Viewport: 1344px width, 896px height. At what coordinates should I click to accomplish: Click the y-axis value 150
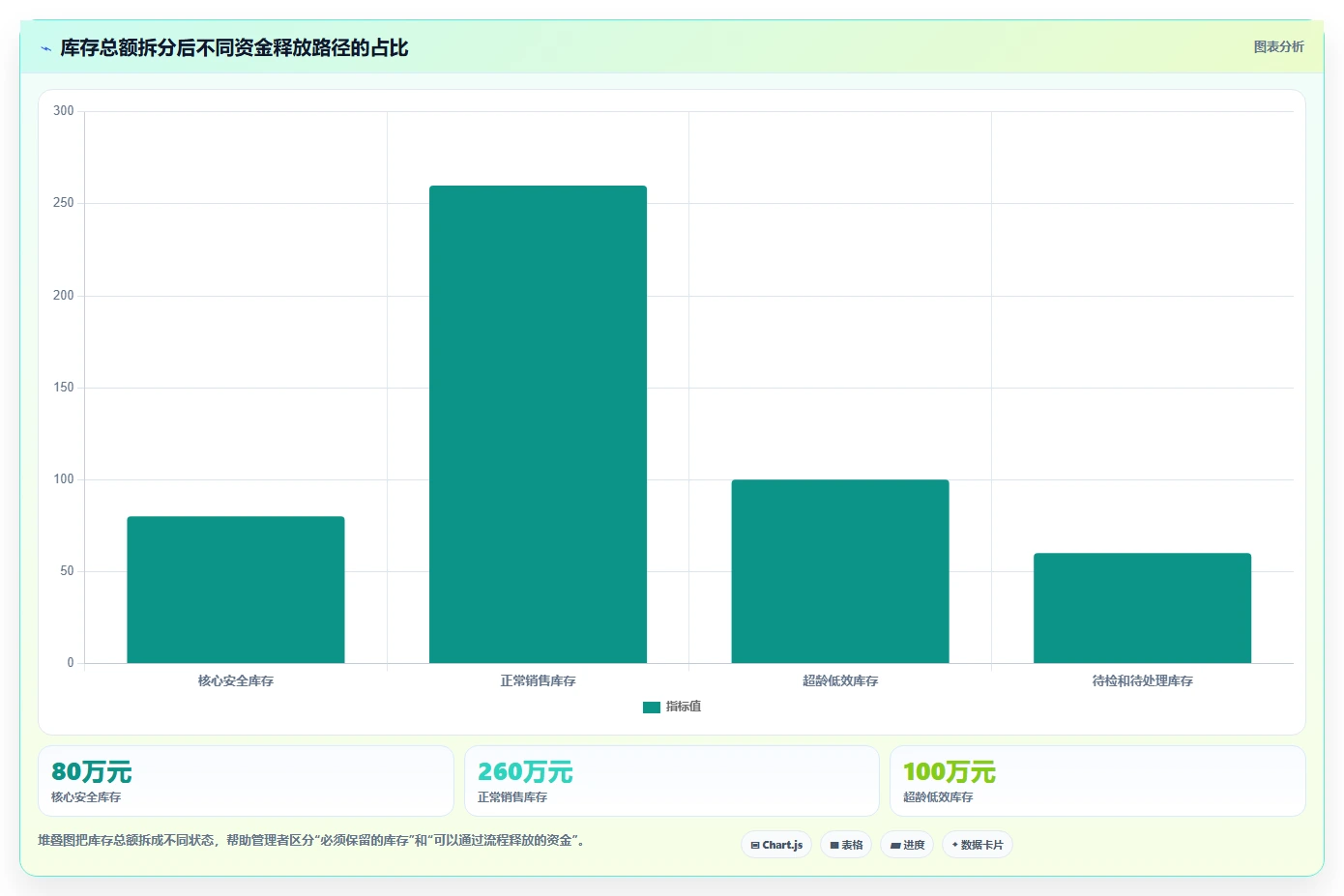point(63,387)
